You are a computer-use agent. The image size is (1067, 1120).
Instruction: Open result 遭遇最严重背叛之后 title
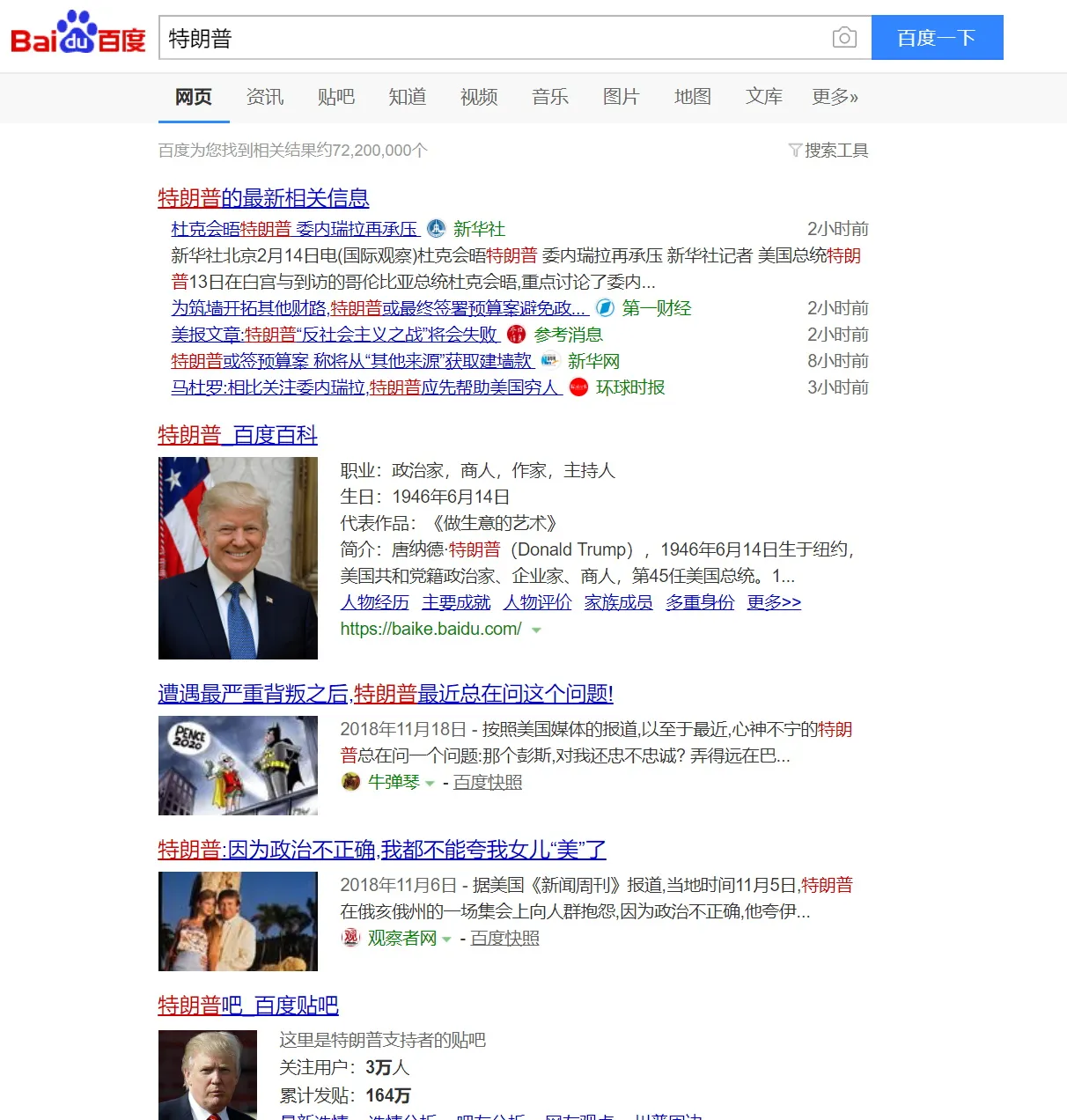386,694
